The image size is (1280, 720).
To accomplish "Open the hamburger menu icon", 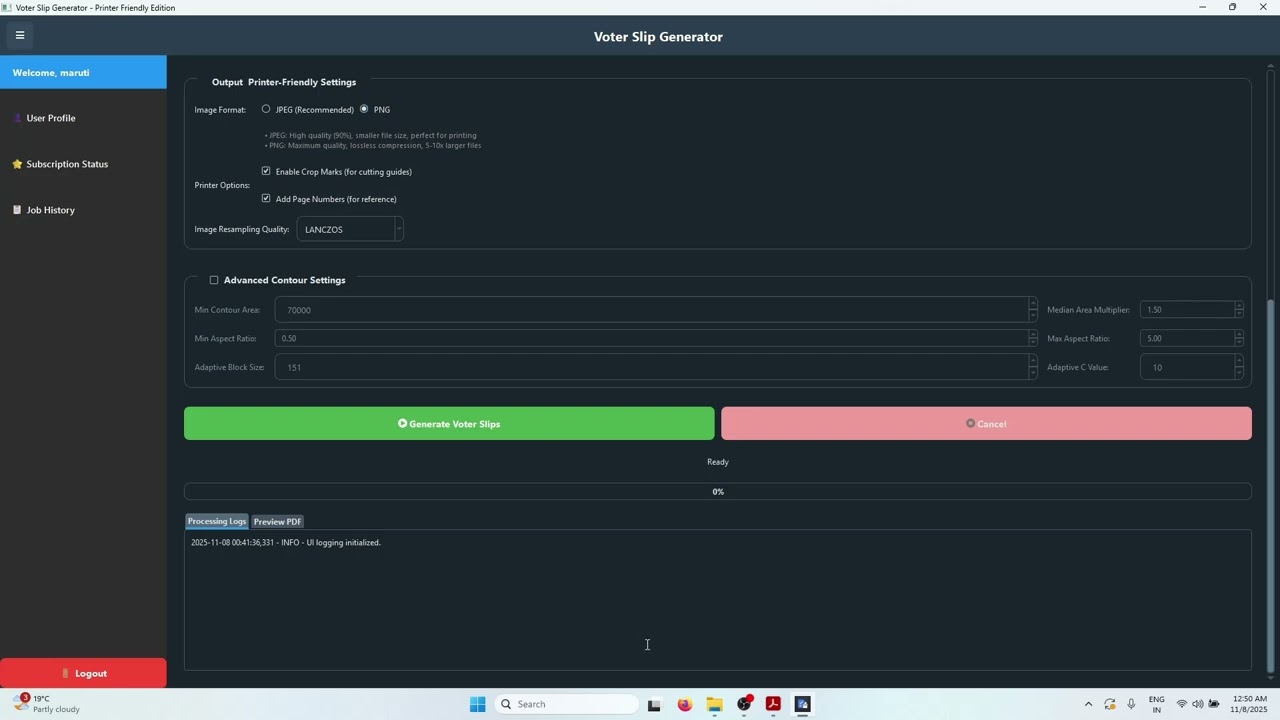I will click(x=19, y=35).
